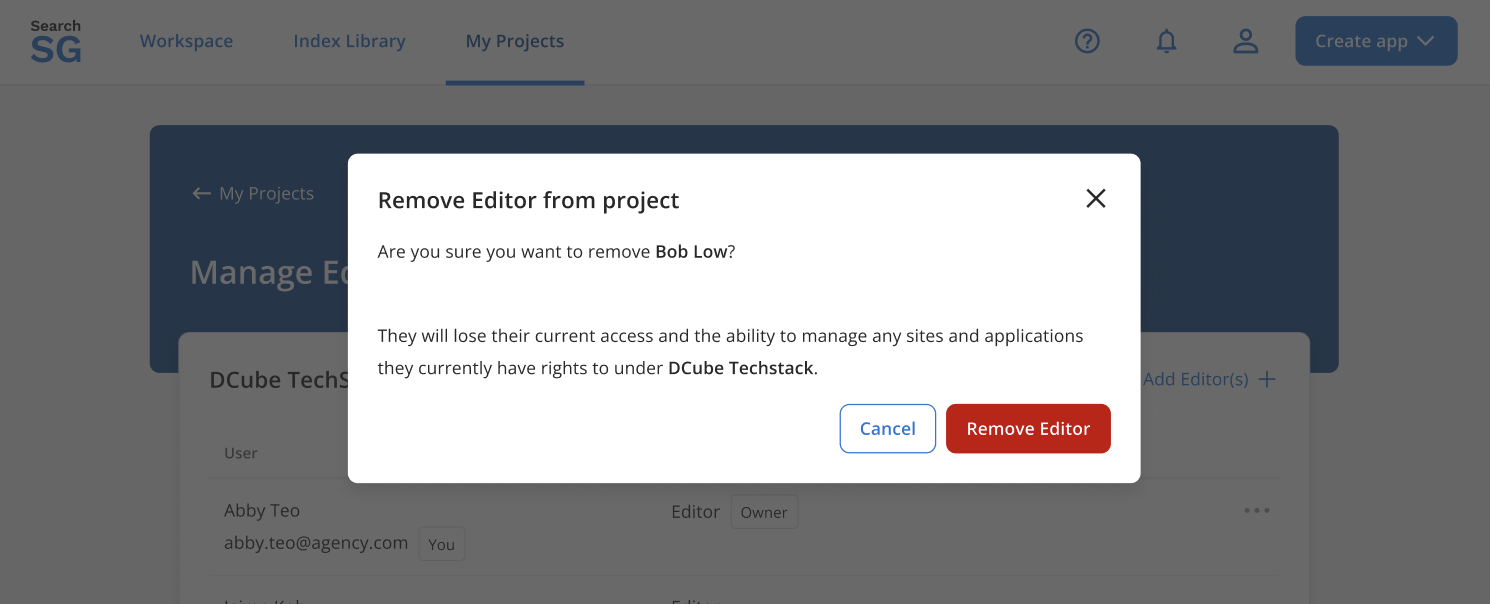Confirm with the red Remove Editor button
This screenshot has width=1490, height=604.
click(x=1028, y=429)
